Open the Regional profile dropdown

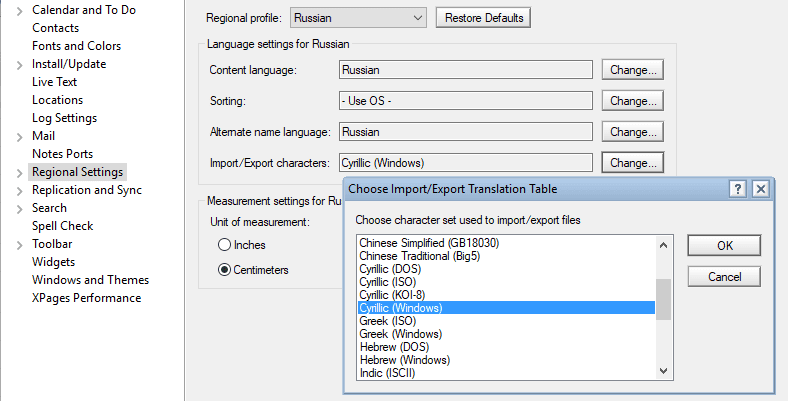click(359, 18)
